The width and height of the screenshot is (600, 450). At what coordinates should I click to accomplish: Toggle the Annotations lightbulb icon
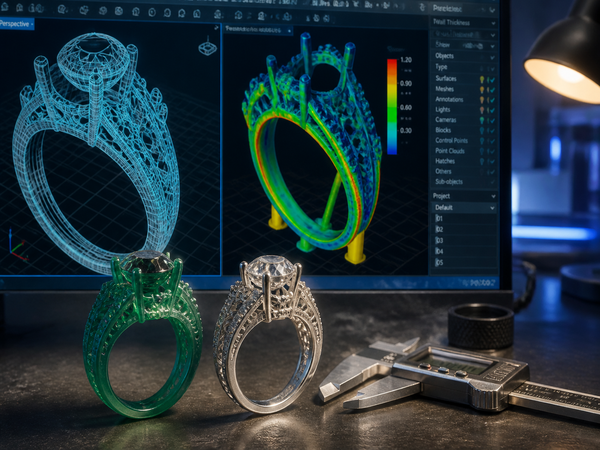(x=482, y=100)
